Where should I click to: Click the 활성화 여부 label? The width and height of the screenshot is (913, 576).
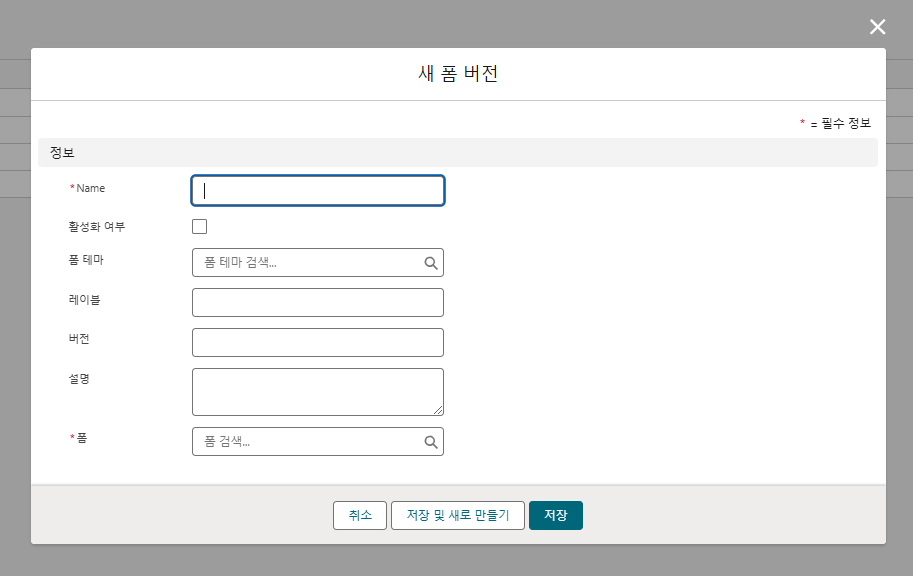(x=90, y=227)
